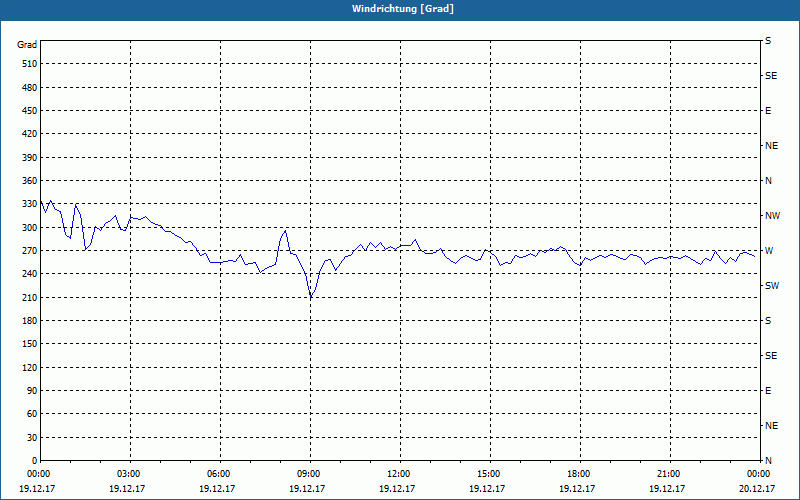Click the E compass label on the 450 gridline
Viewport: 800px width, 500px height.
point(768,111)
